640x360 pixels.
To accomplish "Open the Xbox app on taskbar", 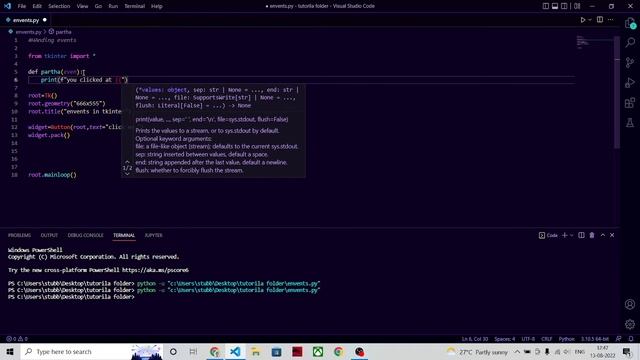I will click(x=318, y=351).
